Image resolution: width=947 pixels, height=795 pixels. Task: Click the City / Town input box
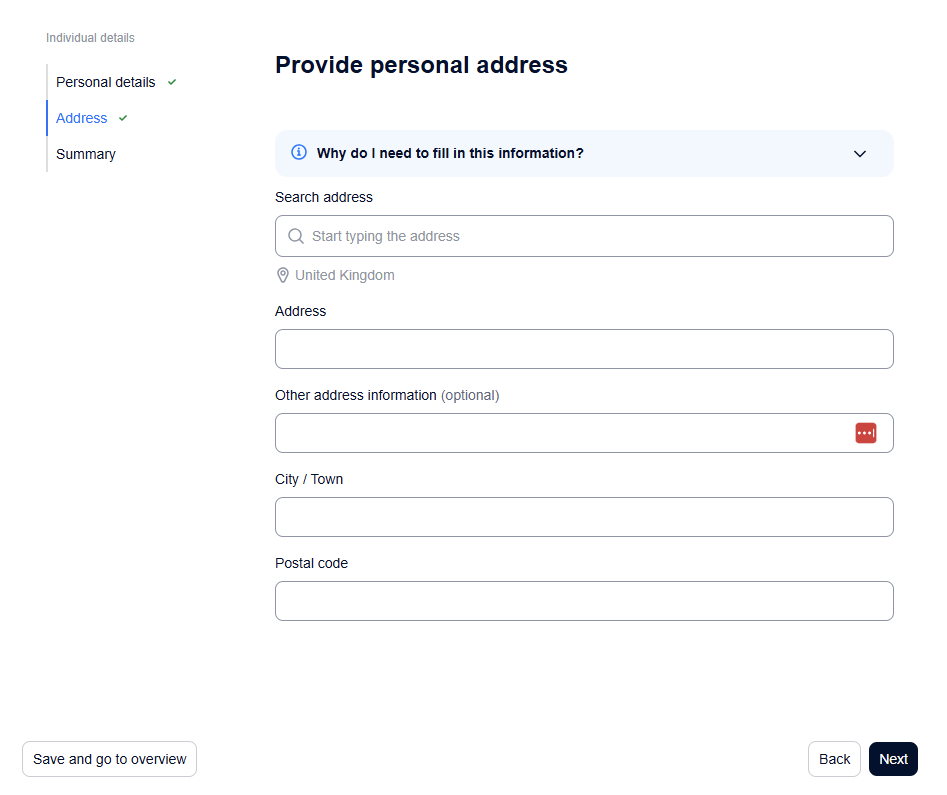point(584,517)
